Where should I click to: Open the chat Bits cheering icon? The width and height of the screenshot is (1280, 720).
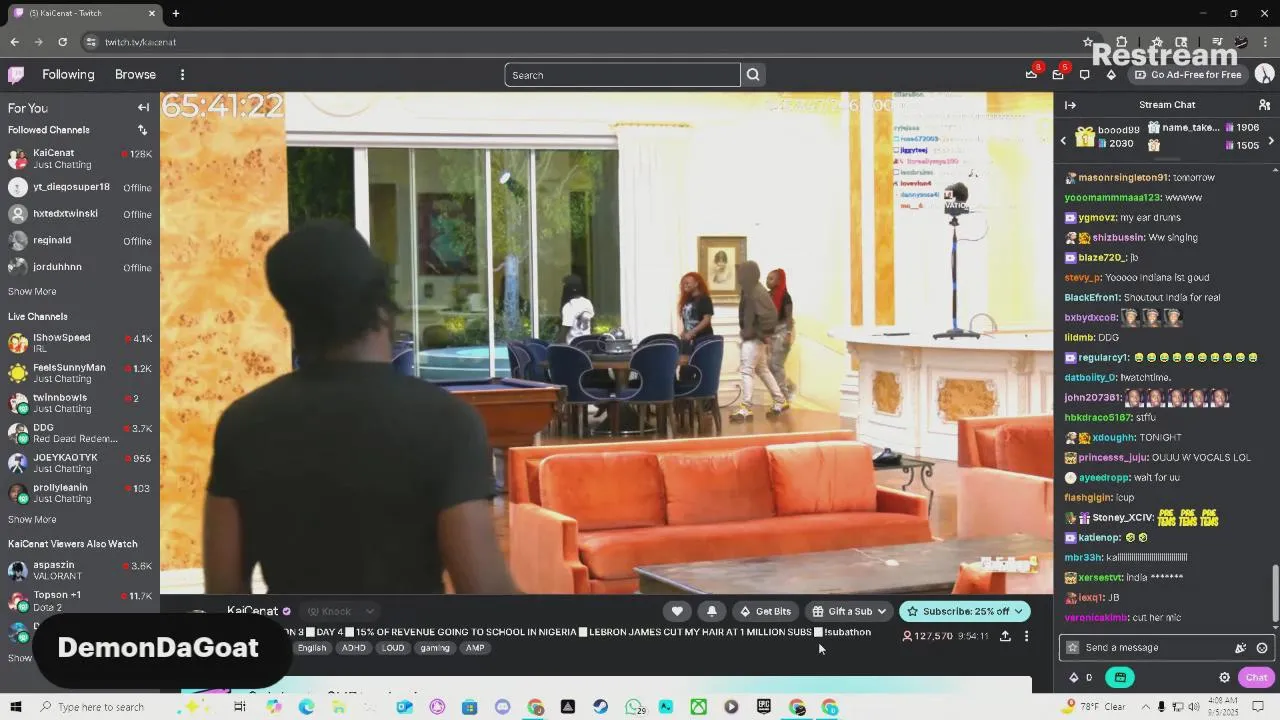point(1074,678)
